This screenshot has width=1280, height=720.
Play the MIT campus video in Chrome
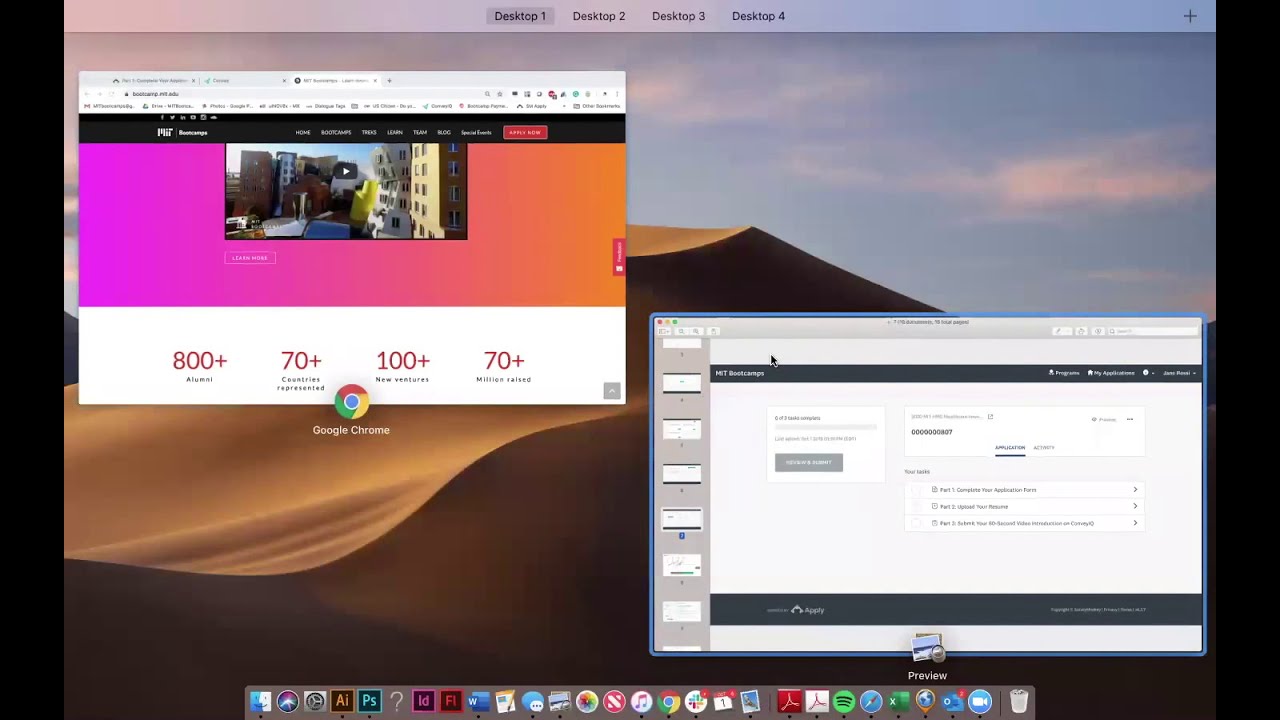point(346,171)
